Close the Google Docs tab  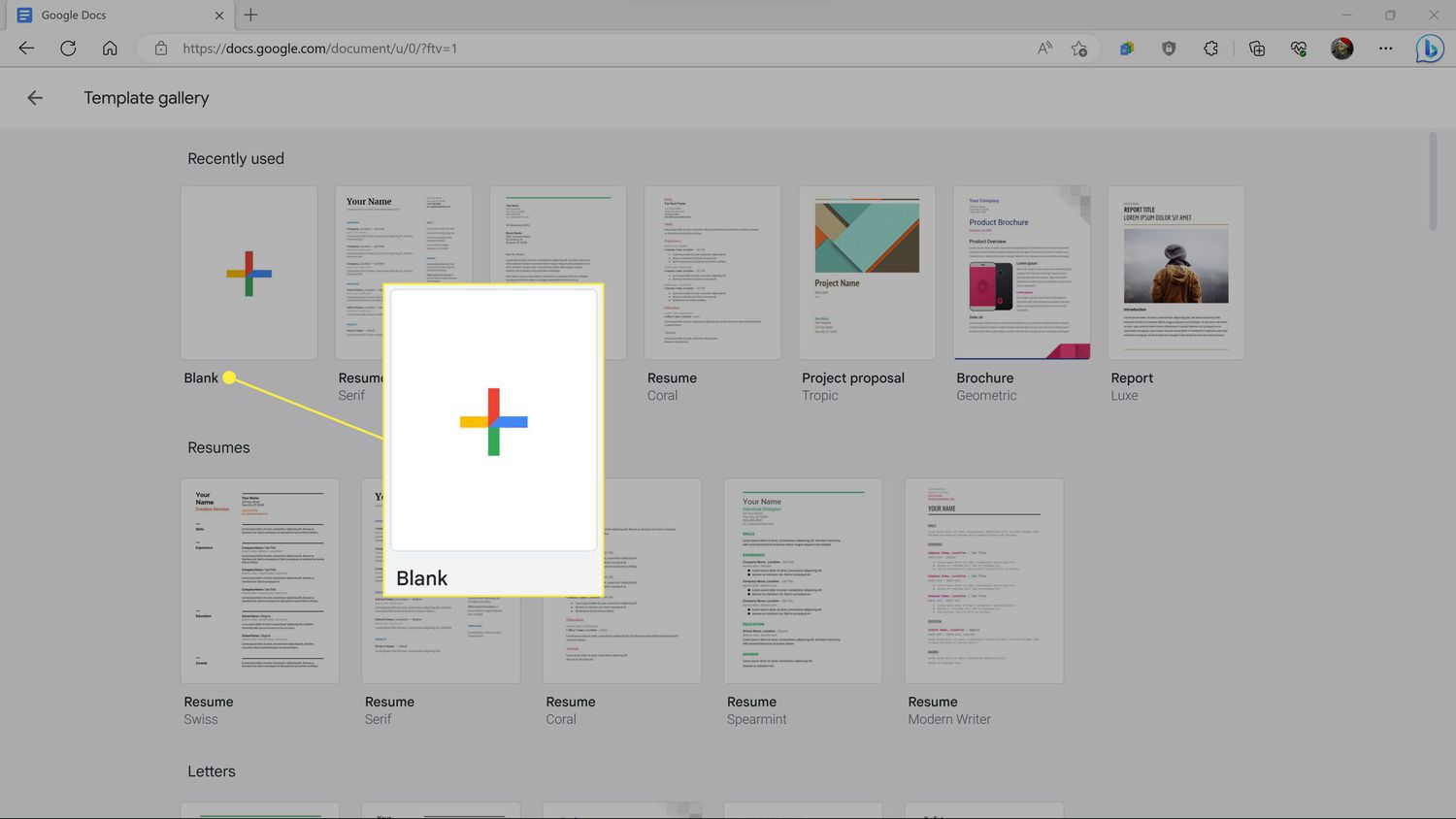point(218,16)
